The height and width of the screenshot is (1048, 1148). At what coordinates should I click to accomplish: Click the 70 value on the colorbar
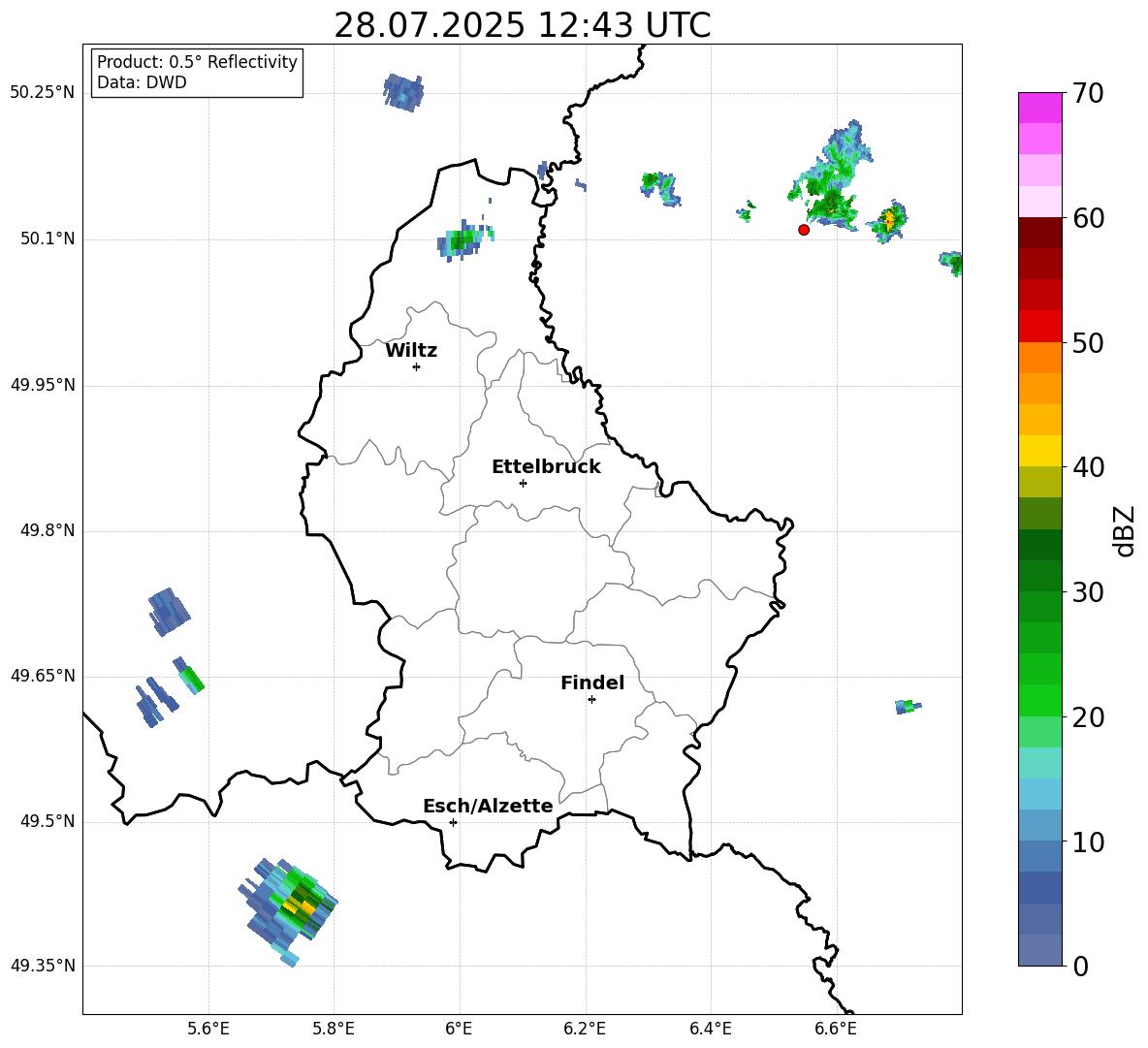coord(1088,93)
